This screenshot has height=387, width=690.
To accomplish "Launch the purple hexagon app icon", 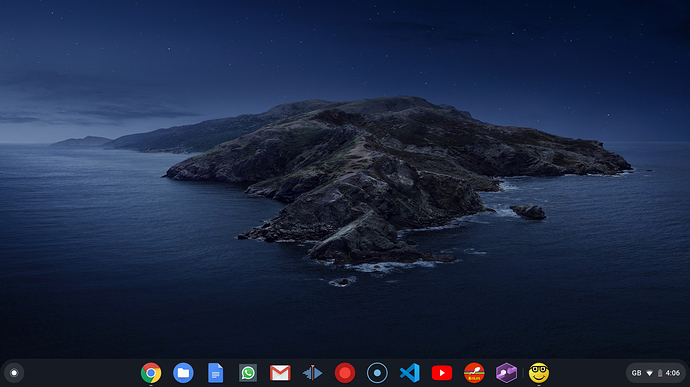I will pos(506,373).
